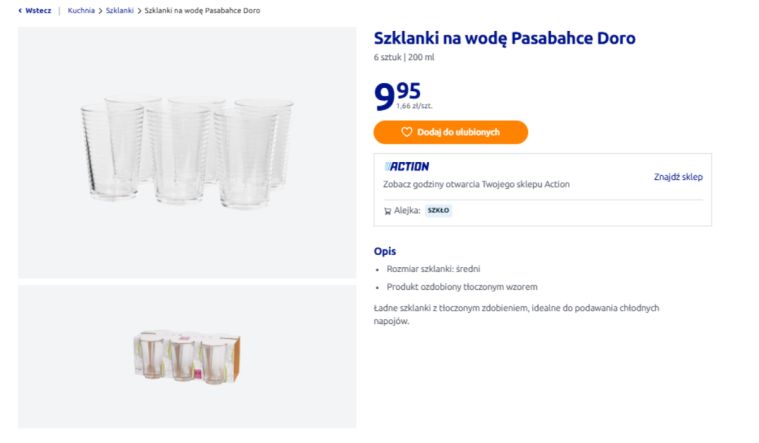Click the Znajdź sklep link

[678, 177]
